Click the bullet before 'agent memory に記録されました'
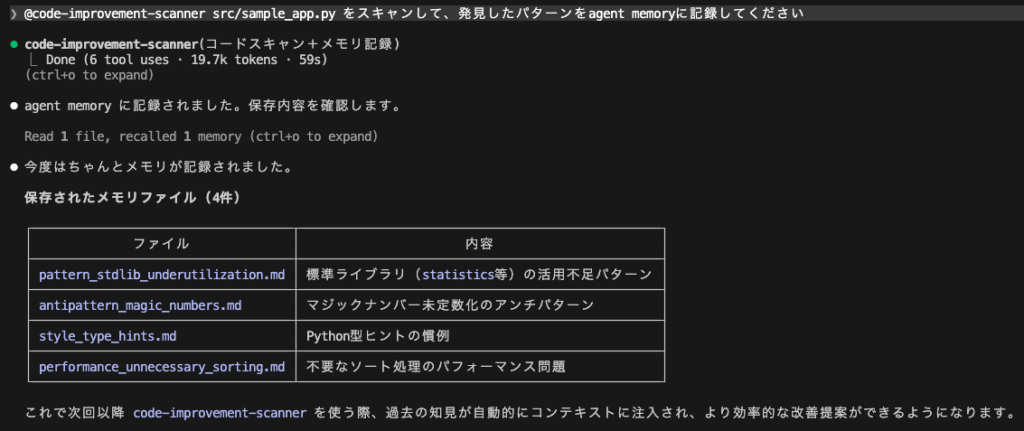Screen dimensions: 1024x431 13,105
